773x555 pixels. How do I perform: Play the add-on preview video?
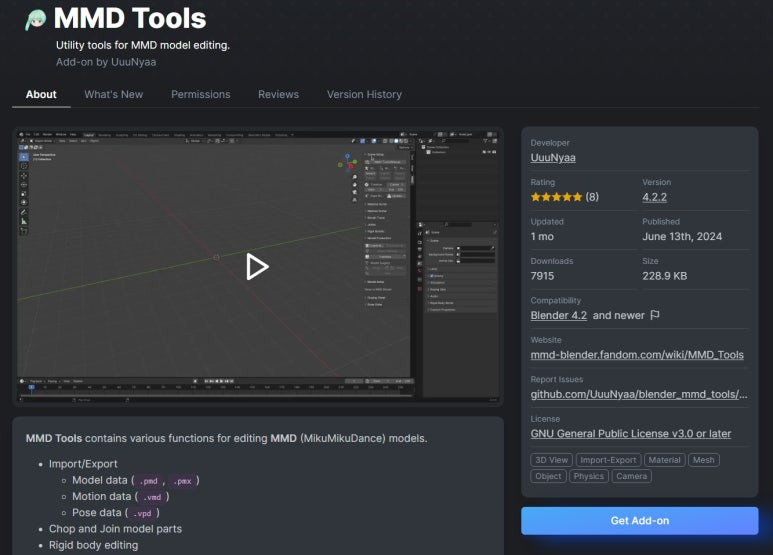tap(257, 267)
